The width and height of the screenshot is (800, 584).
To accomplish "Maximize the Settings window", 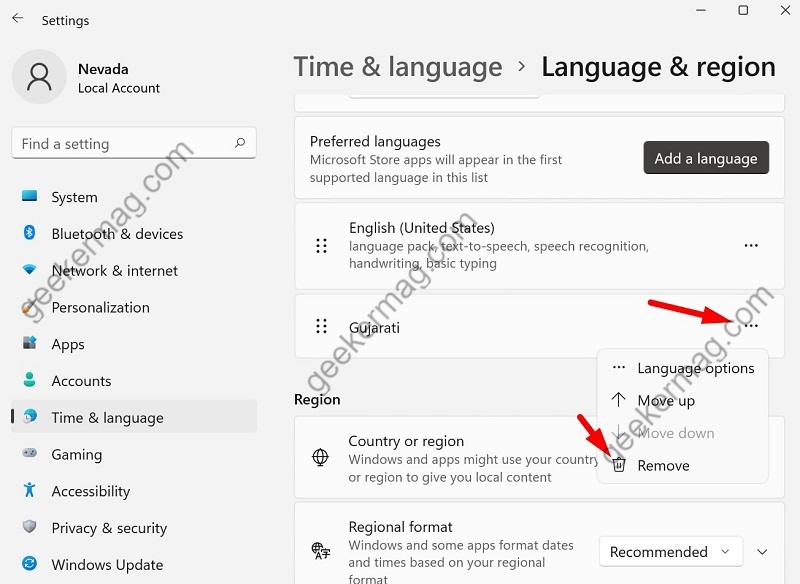I will tap(743, 10).
